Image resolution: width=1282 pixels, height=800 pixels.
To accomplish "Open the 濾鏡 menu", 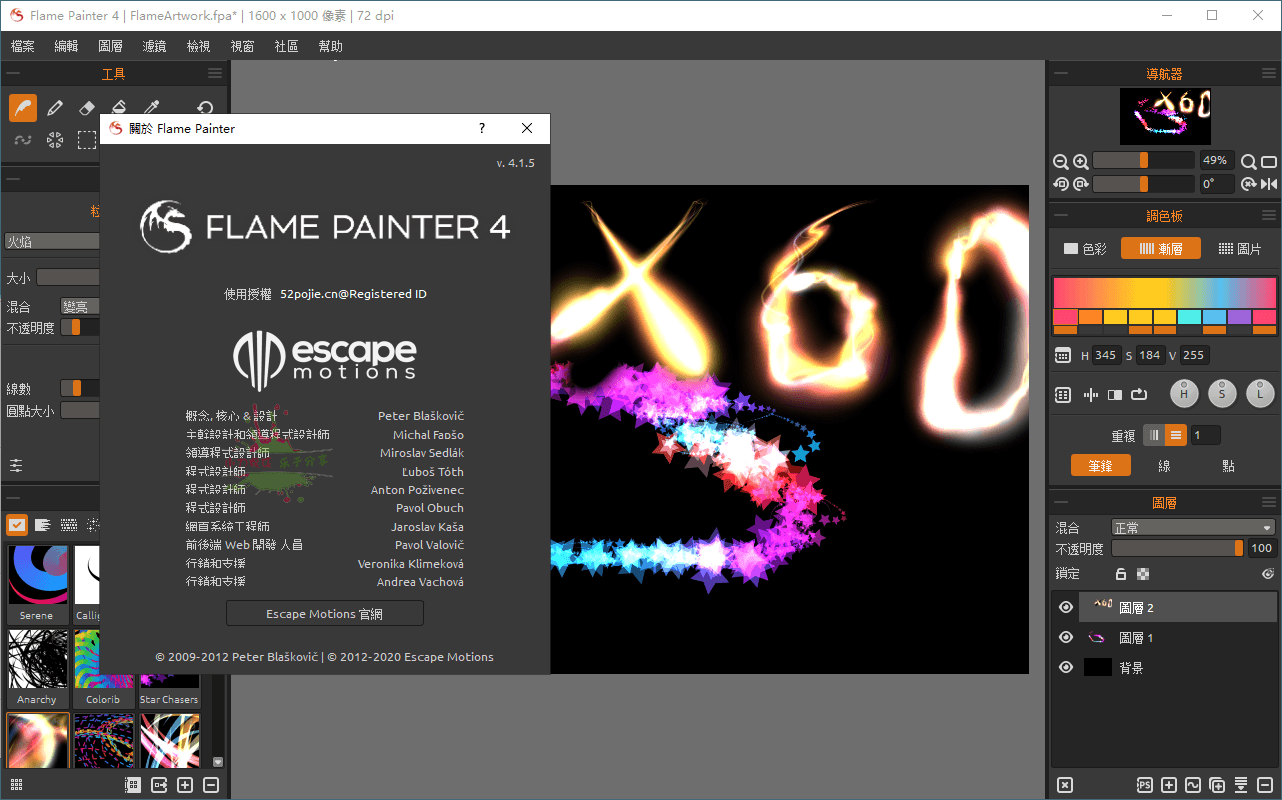I will pyautogui.click(x=155, y=46).
